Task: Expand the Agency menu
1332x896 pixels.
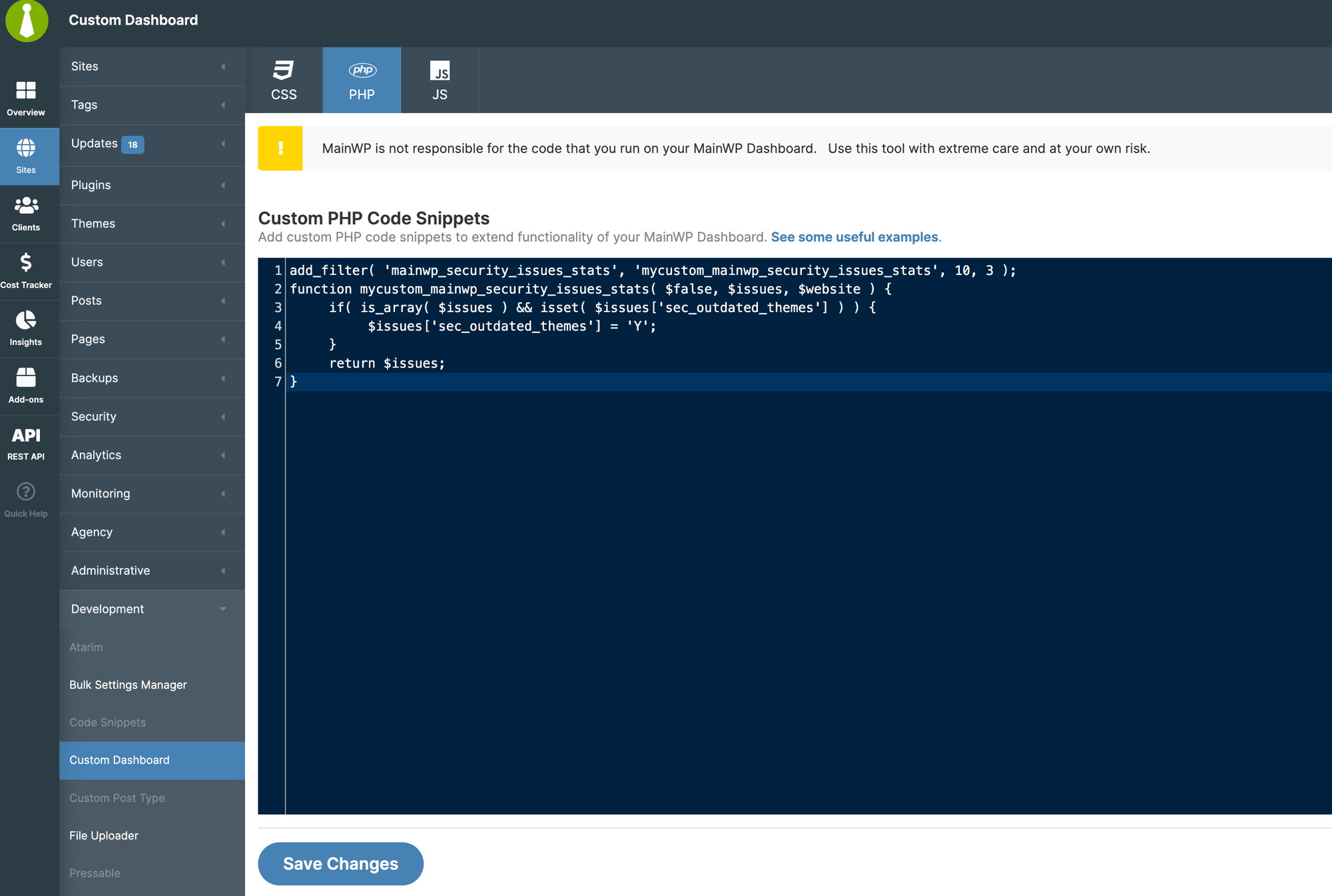Action: click(152, 533)
